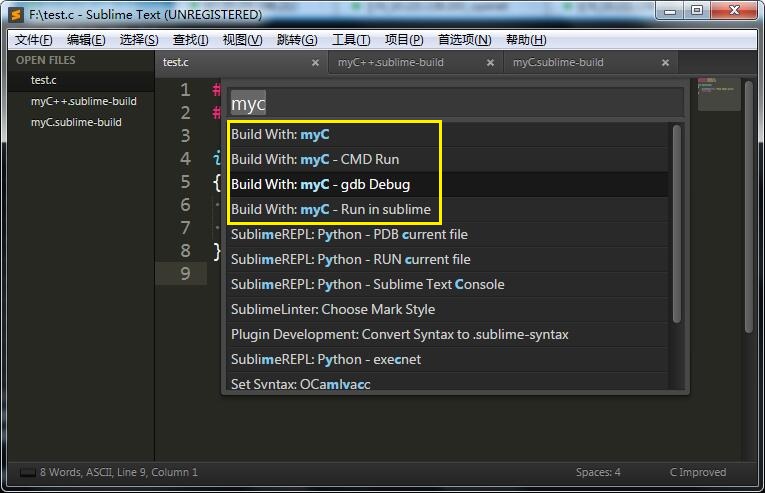Click line number 9 in gutter
The width and height of the screenshot is (765, 493).
click(x=185, y=273)
